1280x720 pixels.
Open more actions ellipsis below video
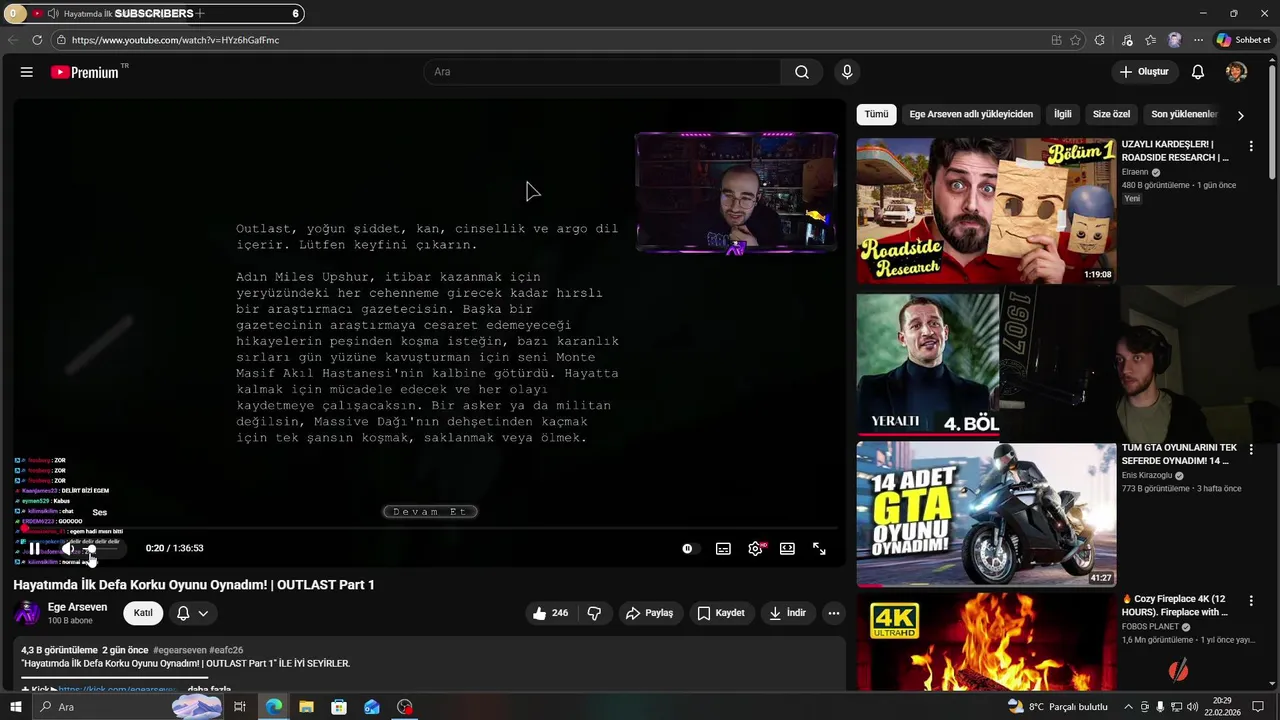click(833, 613)
